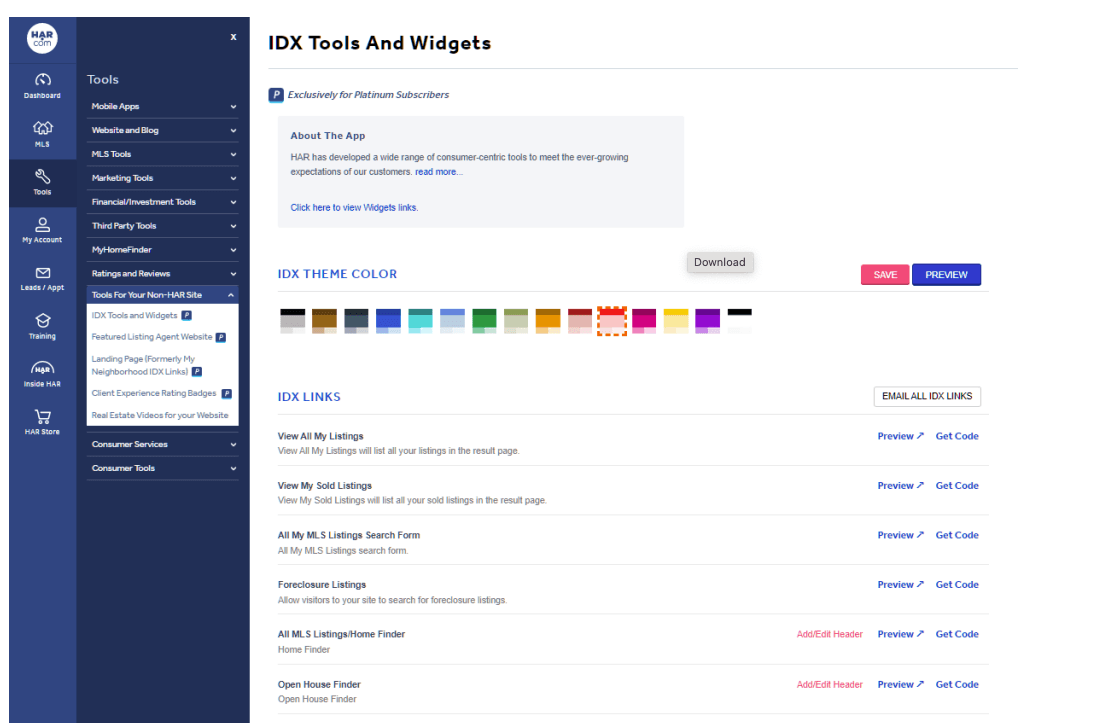Expand Financial/Investment Tools menu
This screenshot has height=723, width=1116.
[x=163, y=202]
